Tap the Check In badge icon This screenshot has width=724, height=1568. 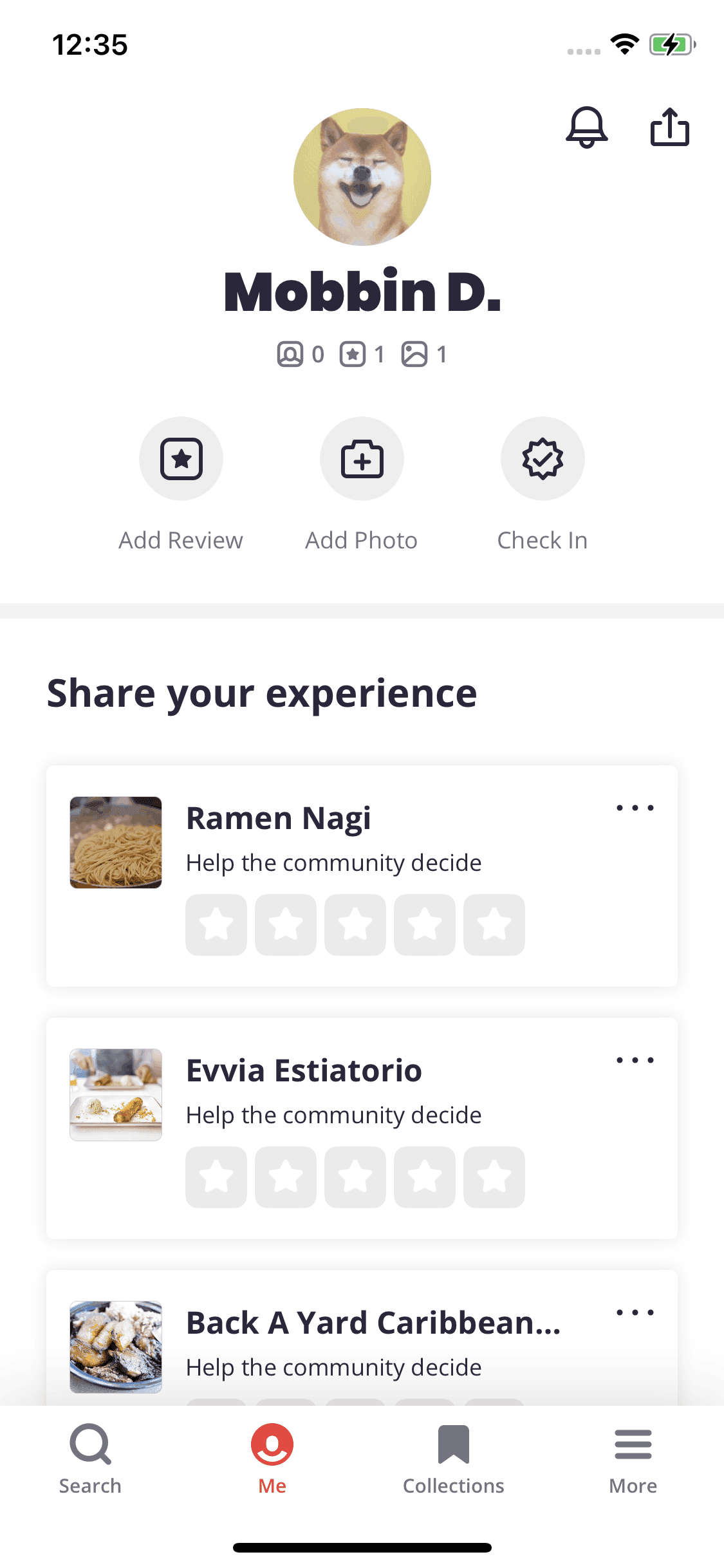(543, 459)
